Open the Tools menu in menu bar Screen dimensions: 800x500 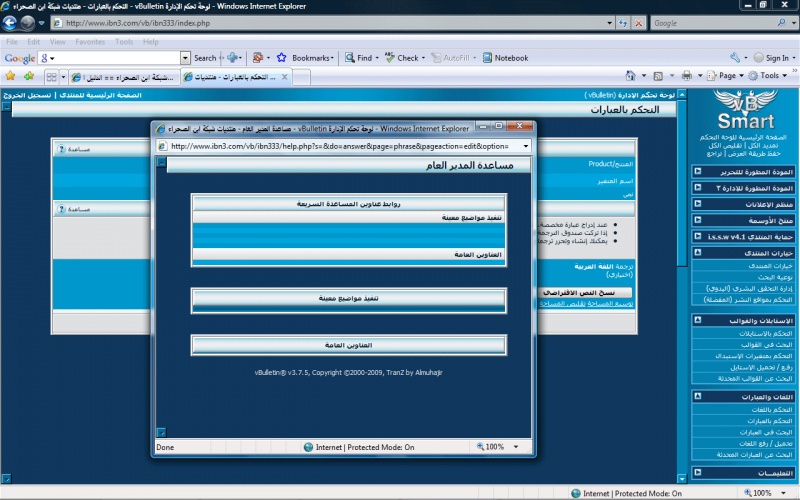tap(124, 42)
